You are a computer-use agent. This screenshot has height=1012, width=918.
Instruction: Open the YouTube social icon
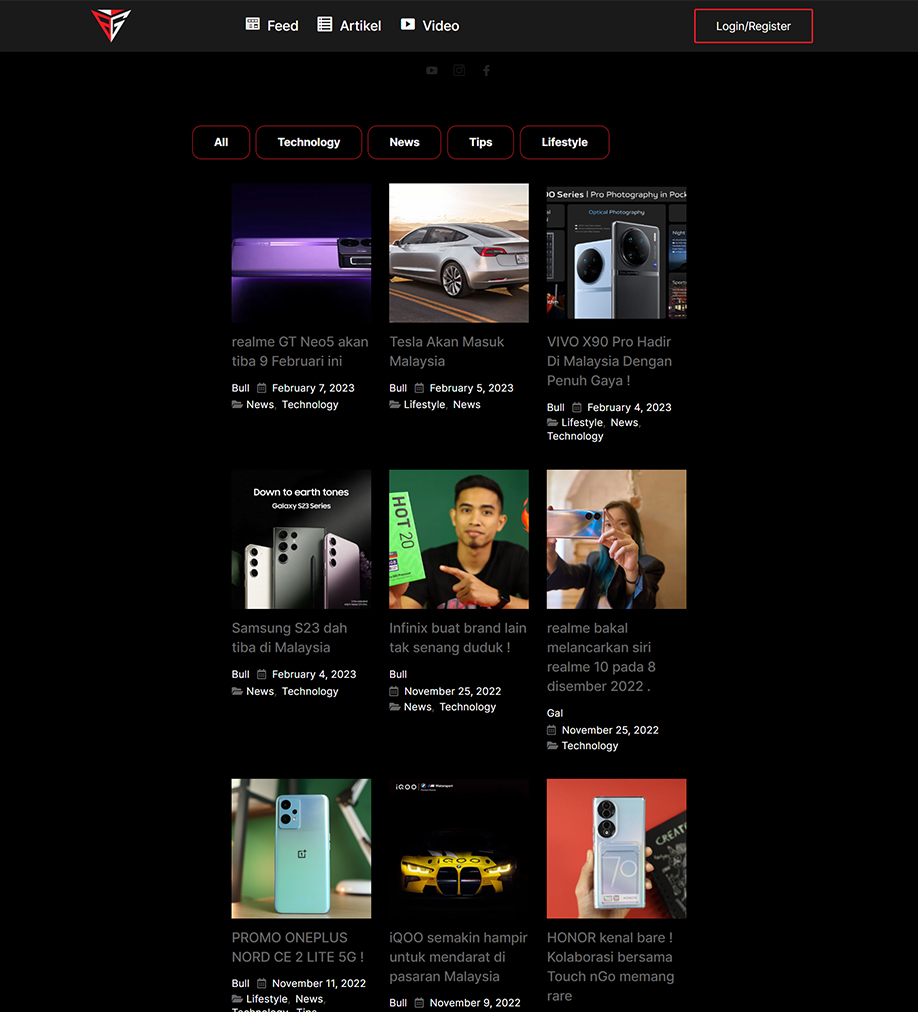[432, 70]
